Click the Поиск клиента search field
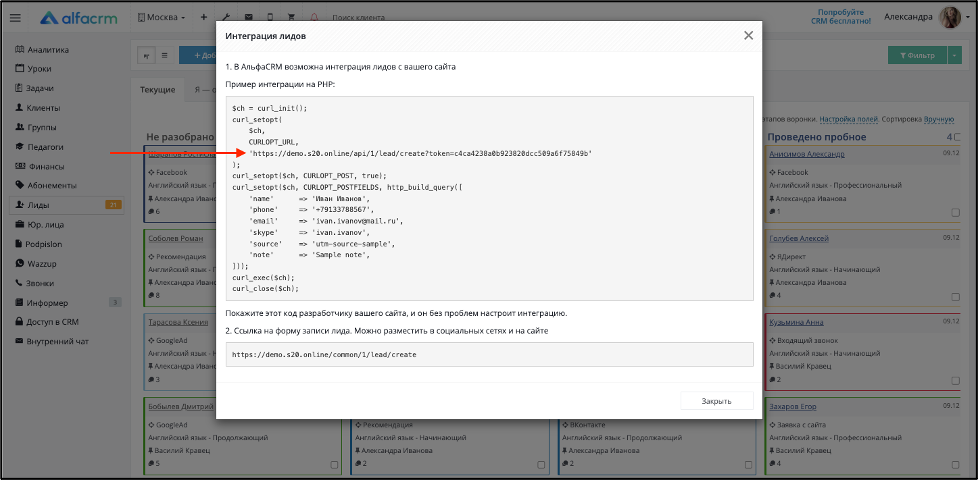 (358, 18)
